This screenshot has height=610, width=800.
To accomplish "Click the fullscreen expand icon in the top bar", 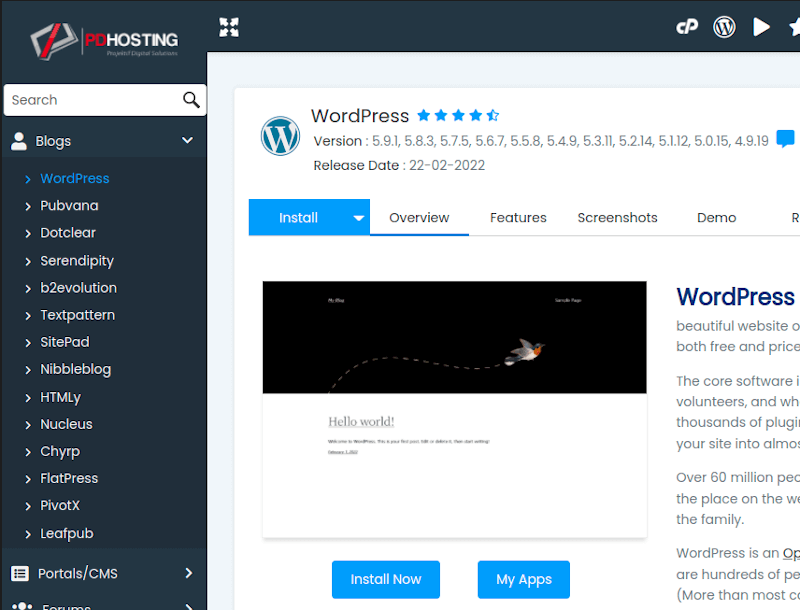I will point(228,27).
